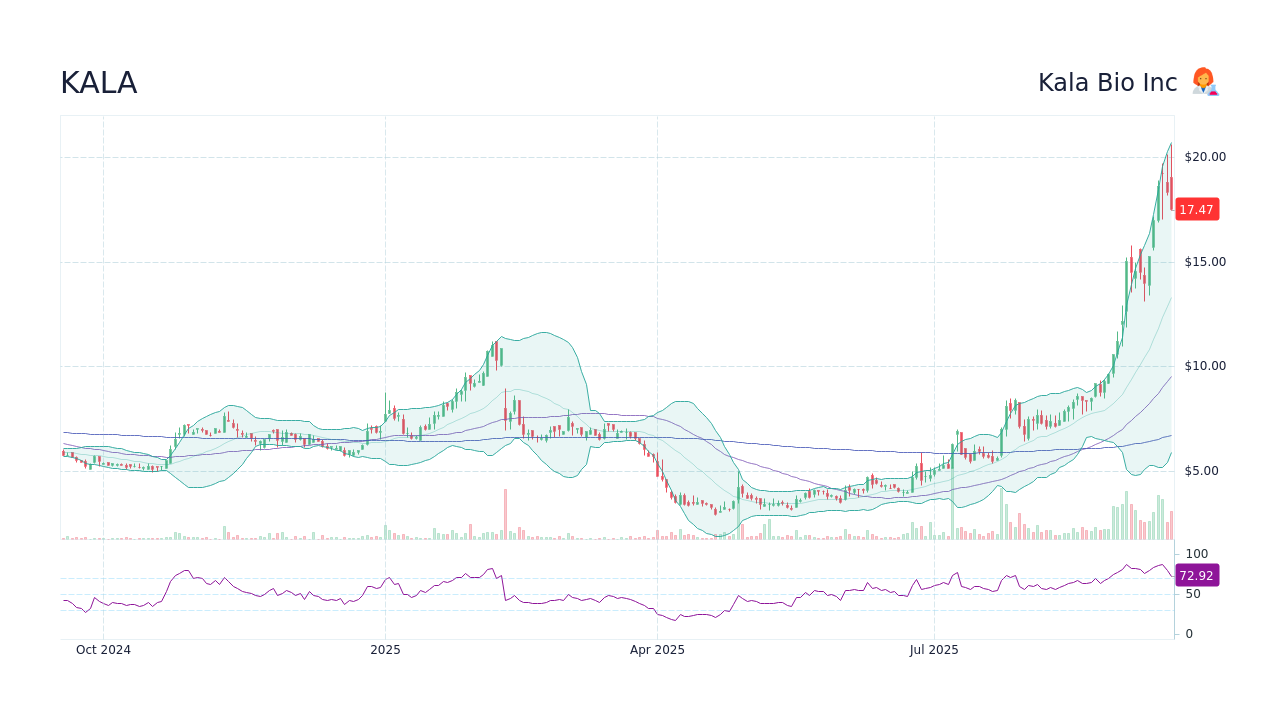Click the woman technologist emoji icon

click(1204, 82)
